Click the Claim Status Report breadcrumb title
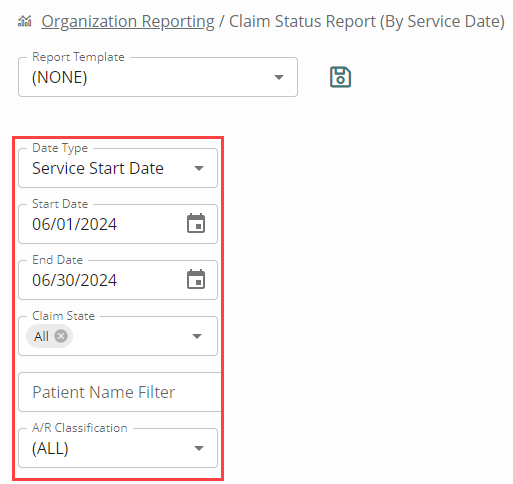 coord(367,22)
